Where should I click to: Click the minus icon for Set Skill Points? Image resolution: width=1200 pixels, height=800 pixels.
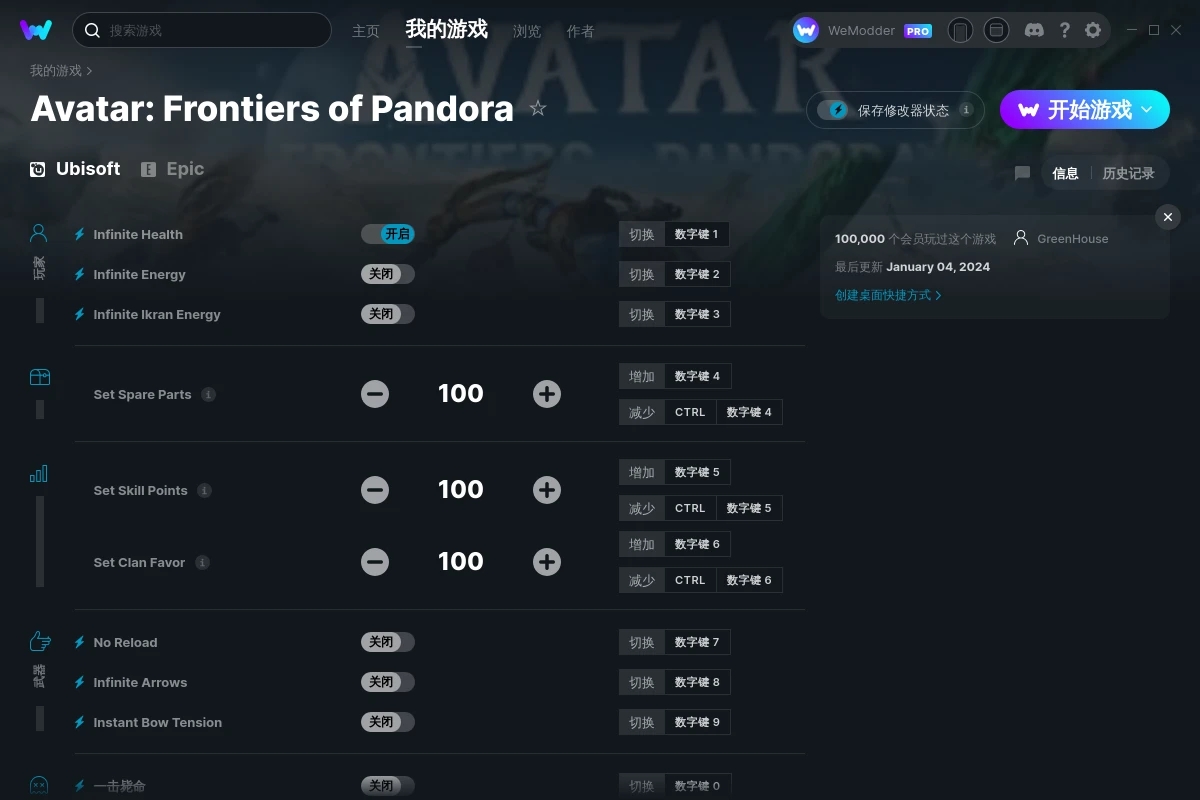coord(375,490)
